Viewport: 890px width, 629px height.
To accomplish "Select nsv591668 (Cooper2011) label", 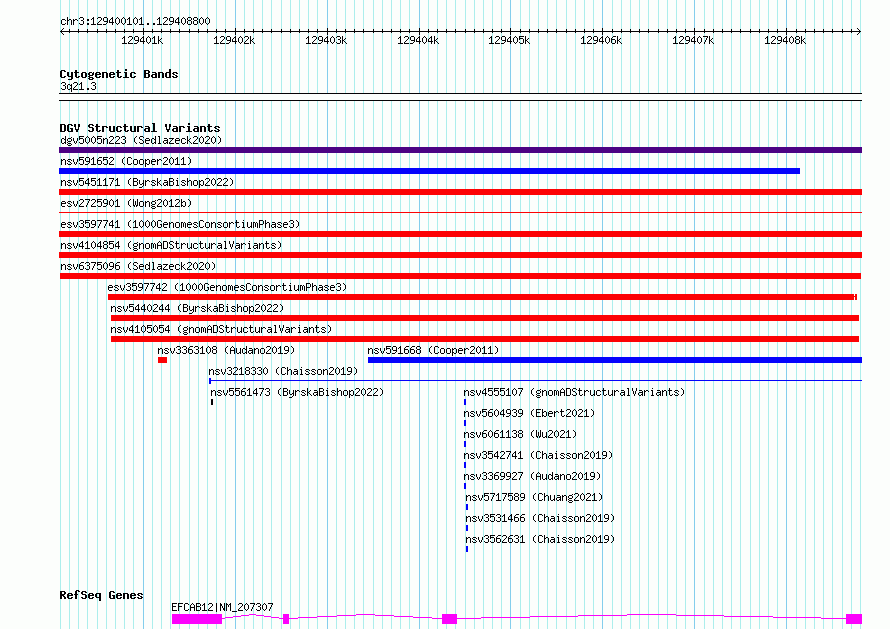I will (x=433, y=350).
